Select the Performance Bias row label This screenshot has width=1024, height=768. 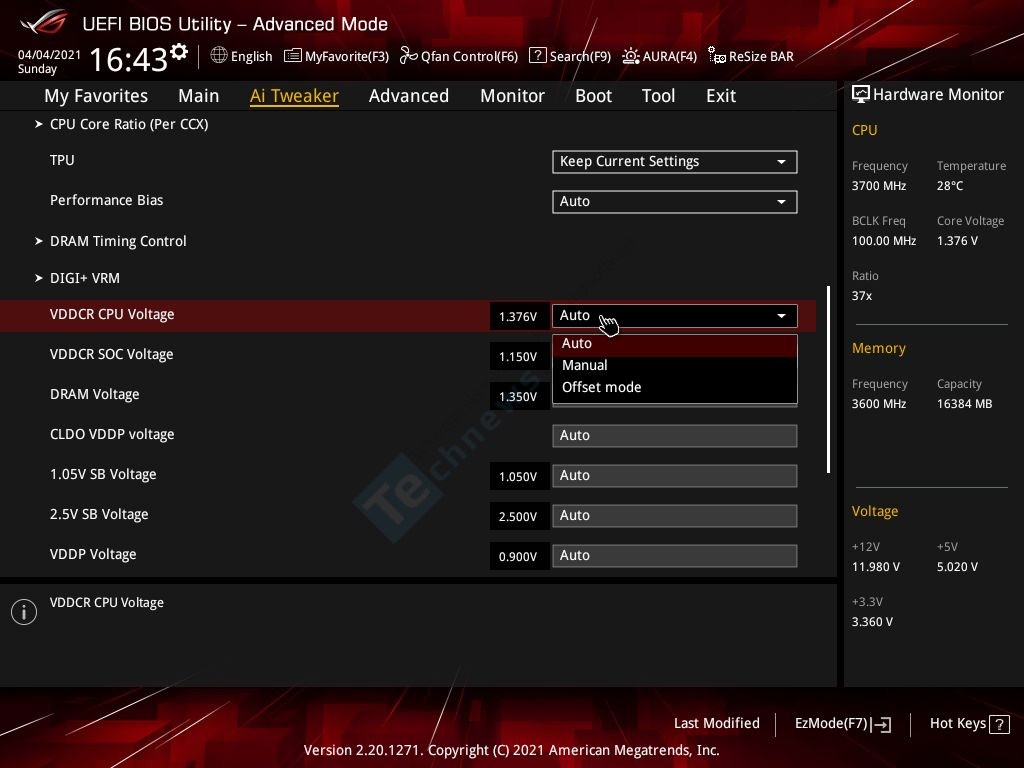(106, 200)
